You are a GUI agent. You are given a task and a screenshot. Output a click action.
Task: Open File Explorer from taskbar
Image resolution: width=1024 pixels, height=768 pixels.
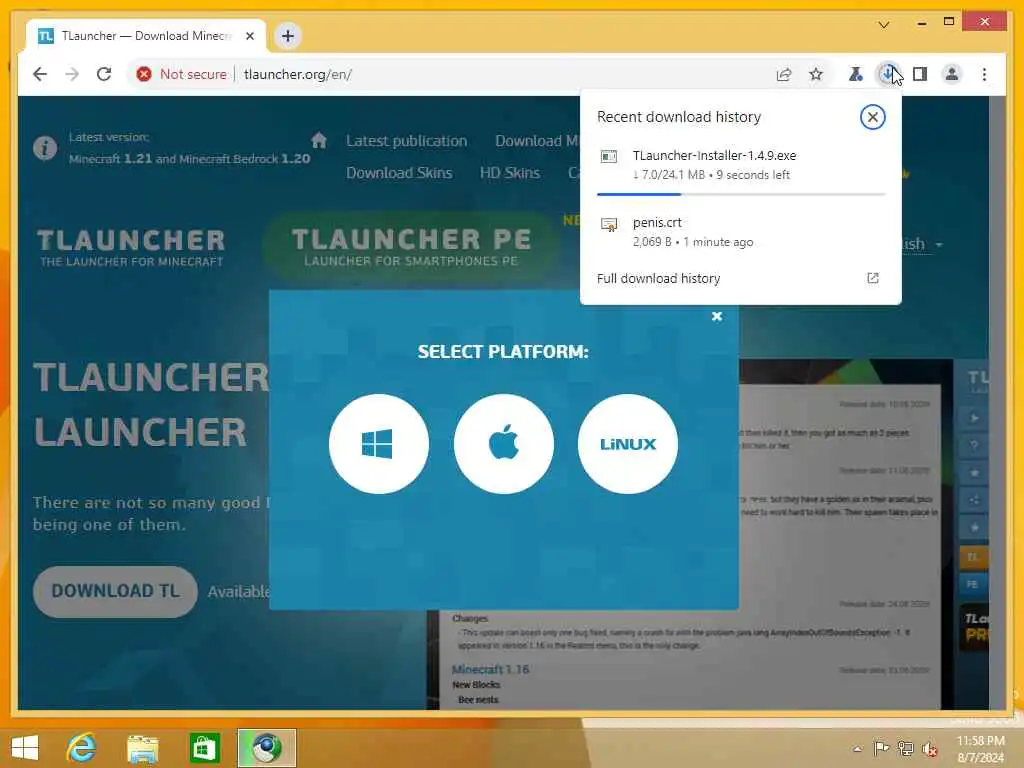click(142, 748)
